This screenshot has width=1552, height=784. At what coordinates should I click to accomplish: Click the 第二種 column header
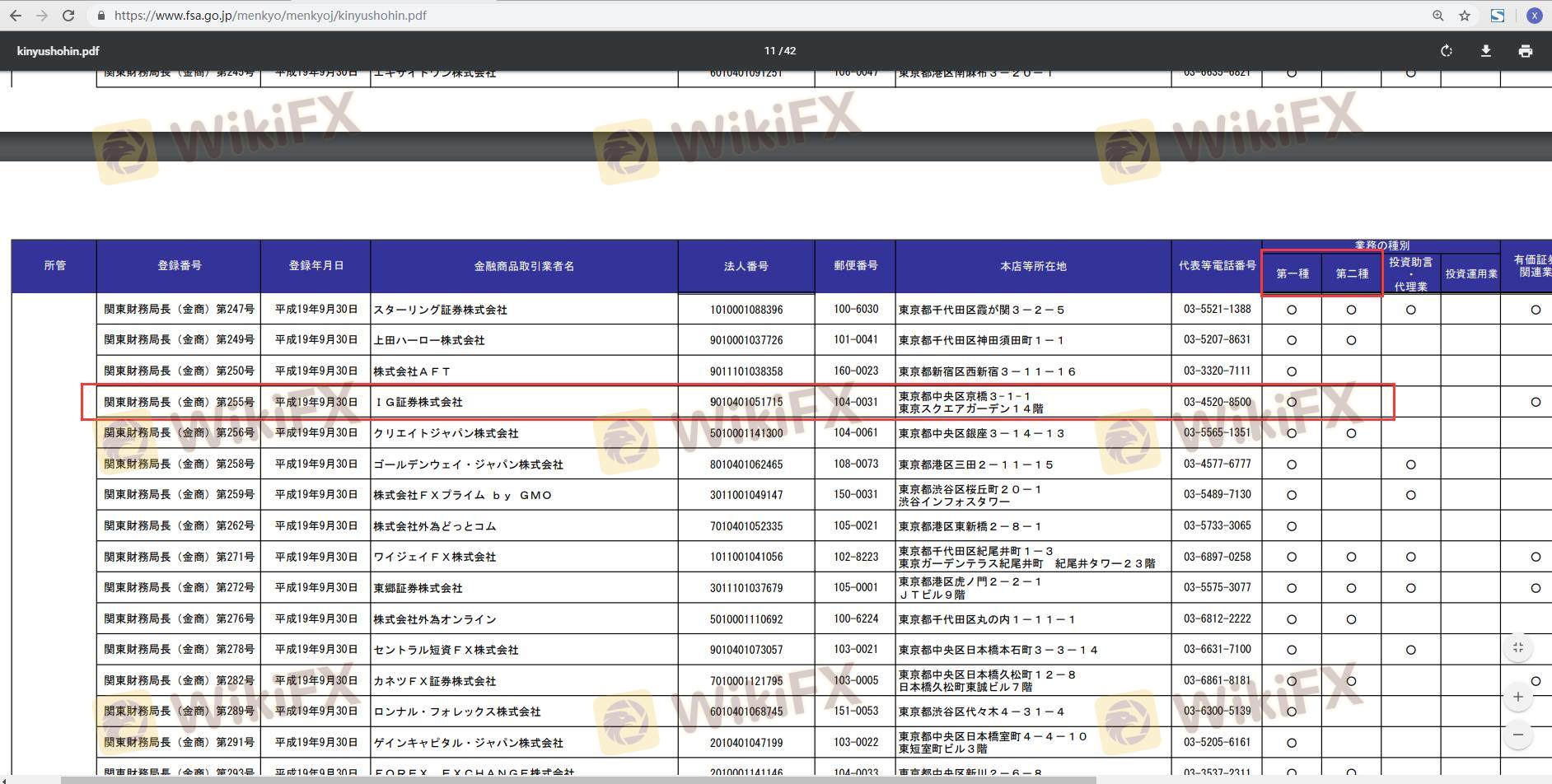pyautogui.click(x=1352, y=273)
